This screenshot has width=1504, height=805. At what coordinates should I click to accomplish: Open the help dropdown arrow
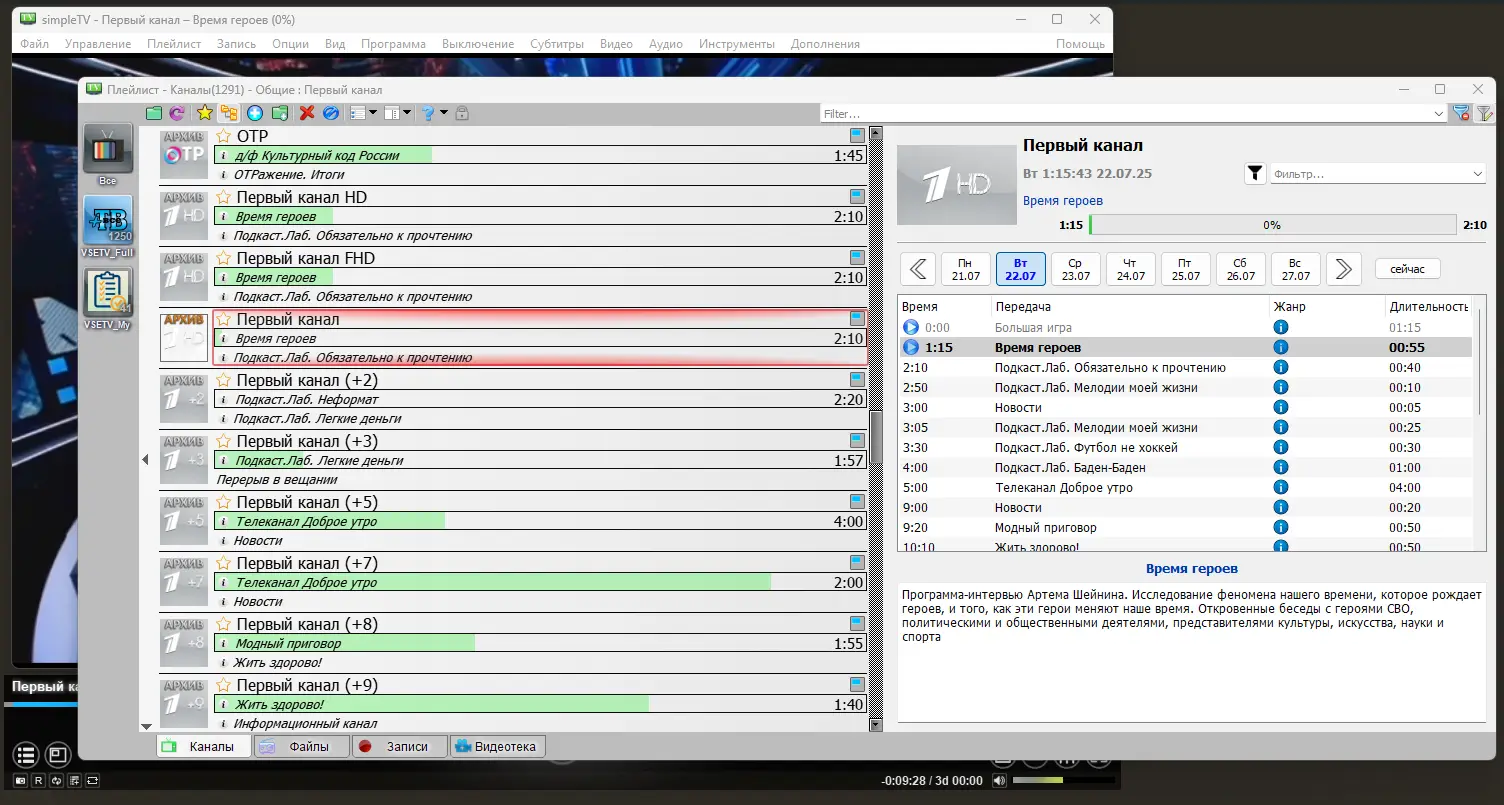444,113
